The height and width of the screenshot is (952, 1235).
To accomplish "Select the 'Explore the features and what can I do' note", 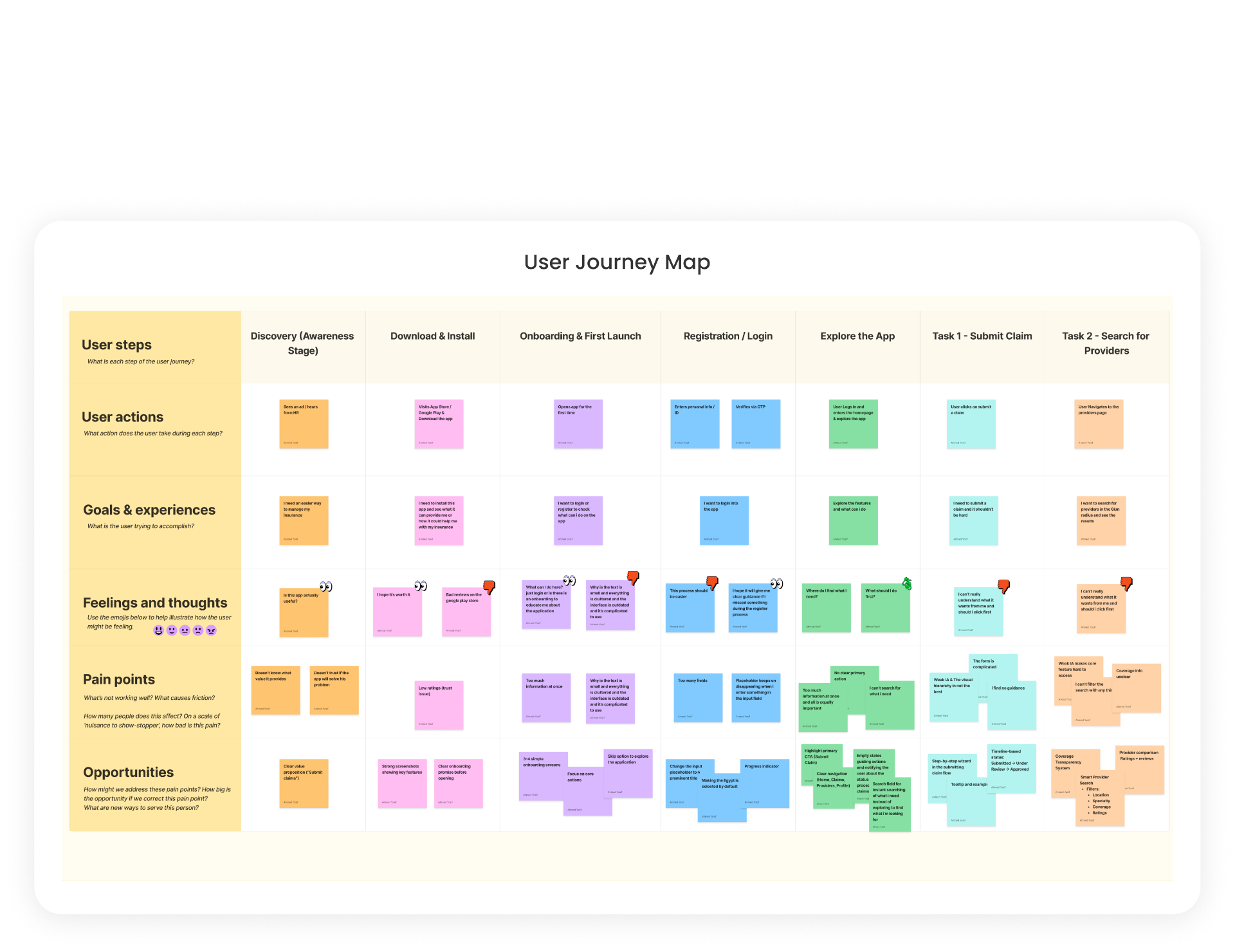I will 854,520.
